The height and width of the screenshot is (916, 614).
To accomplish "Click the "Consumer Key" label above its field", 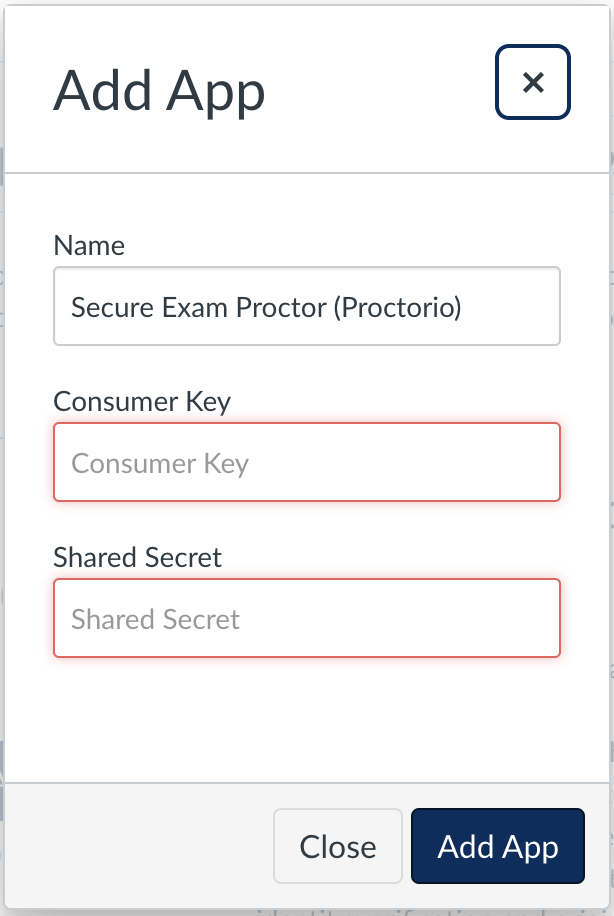I will [x=142, y=402].
